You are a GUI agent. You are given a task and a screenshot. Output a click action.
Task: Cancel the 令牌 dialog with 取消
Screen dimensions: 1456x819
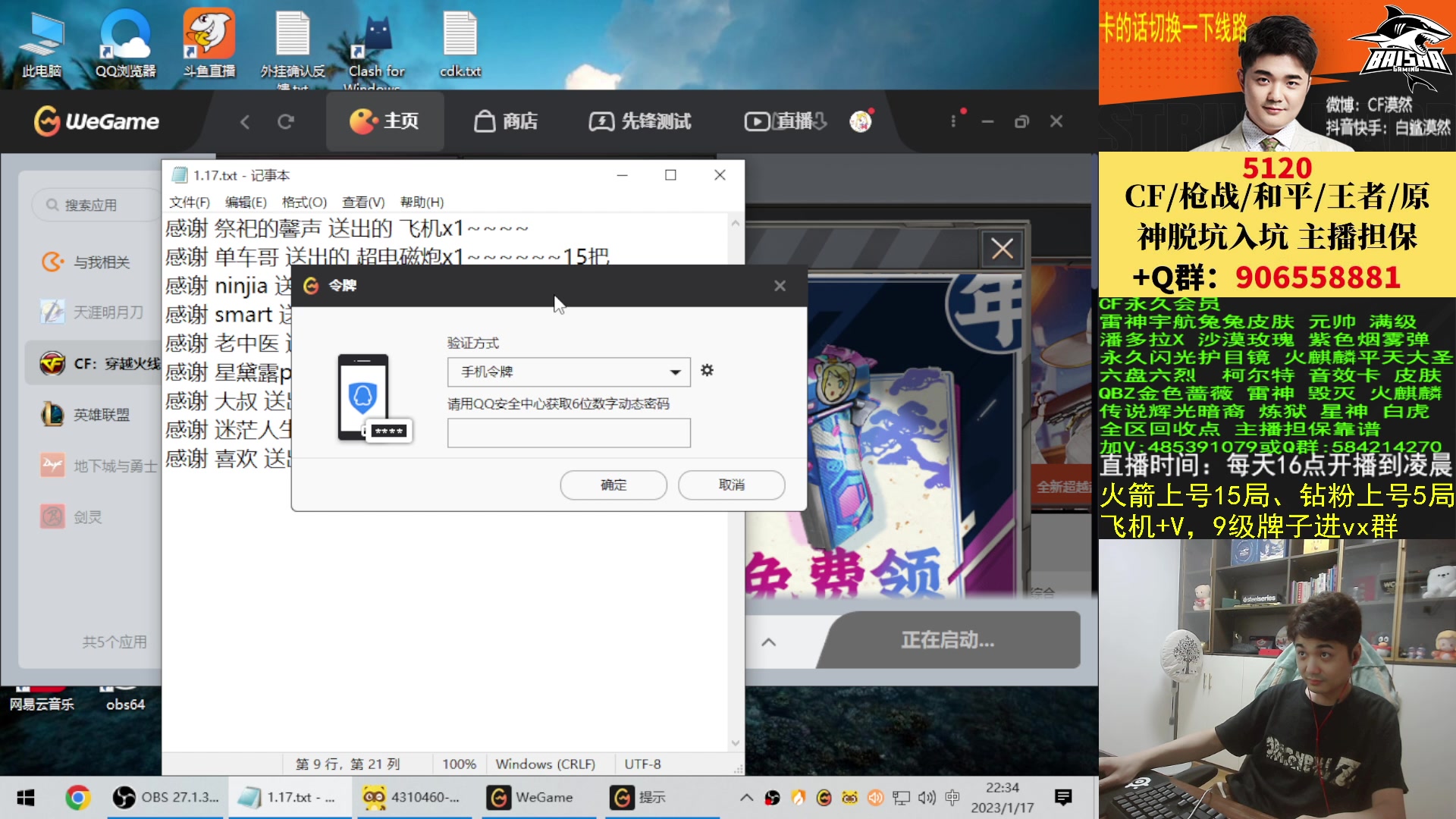[x=732, y=485]
